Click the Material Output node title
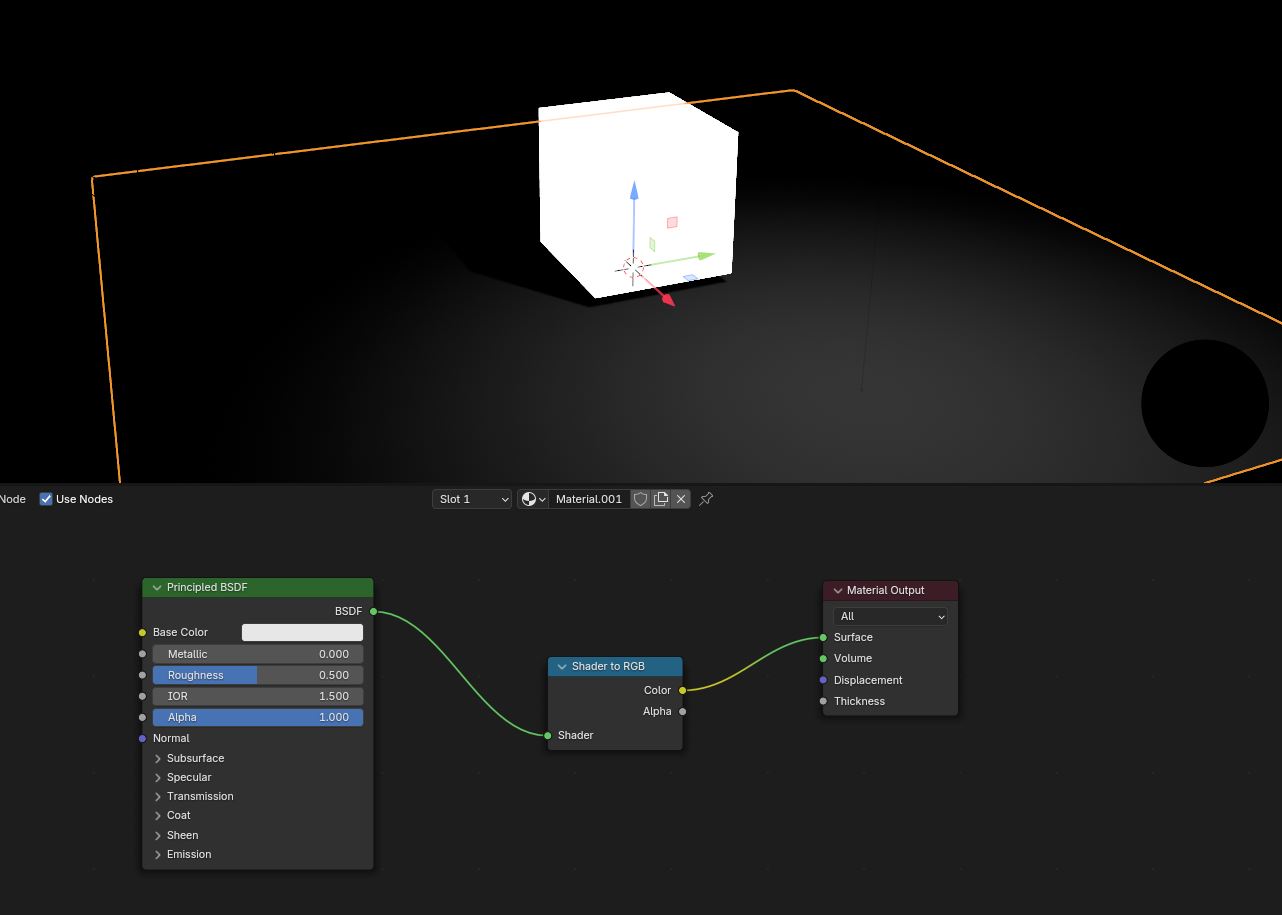This screenshot has height=915, width=1282. [x=886, y=590]
